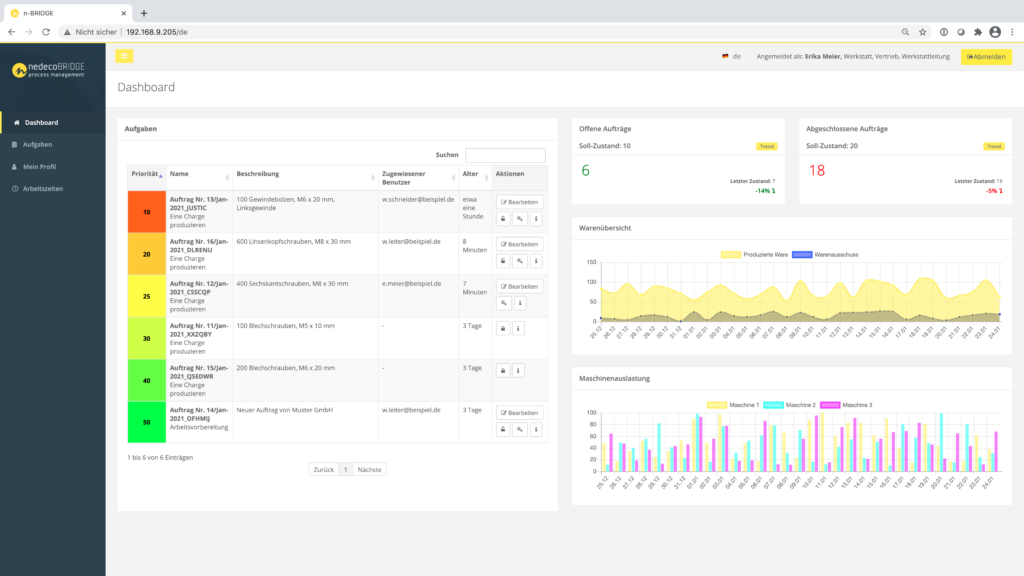Viewport: 1024px width, 576px height.
Task: Click the lock icon for Auftrag Nr. 11
Action: (502, 328)
